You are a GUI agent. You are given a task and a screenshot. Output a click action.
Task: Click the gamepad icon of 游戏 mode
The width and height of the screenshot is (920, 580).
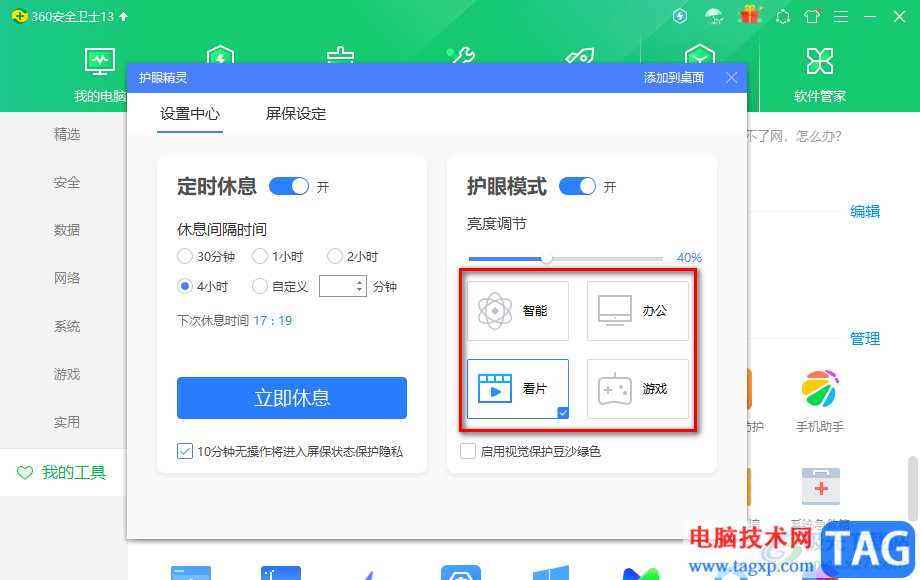pyautogui.click(x=614, y=389)
